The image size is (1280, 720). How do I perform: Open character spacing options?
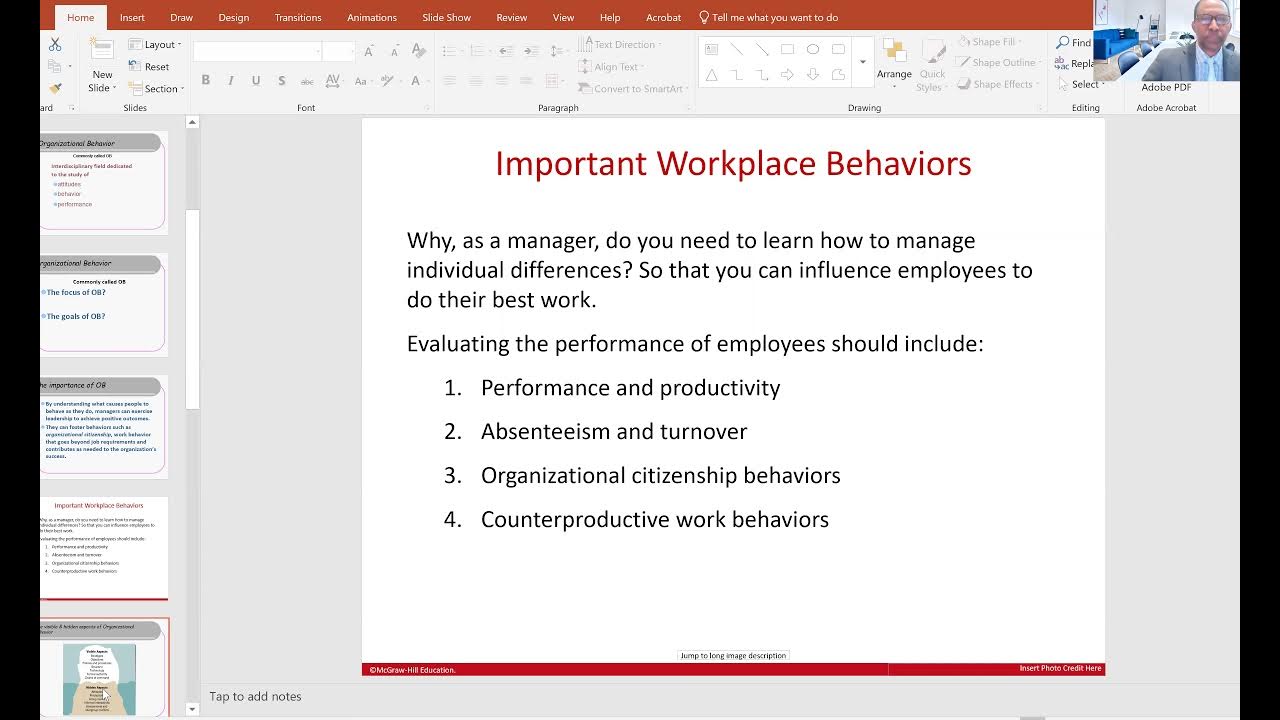tap(336, 81)
